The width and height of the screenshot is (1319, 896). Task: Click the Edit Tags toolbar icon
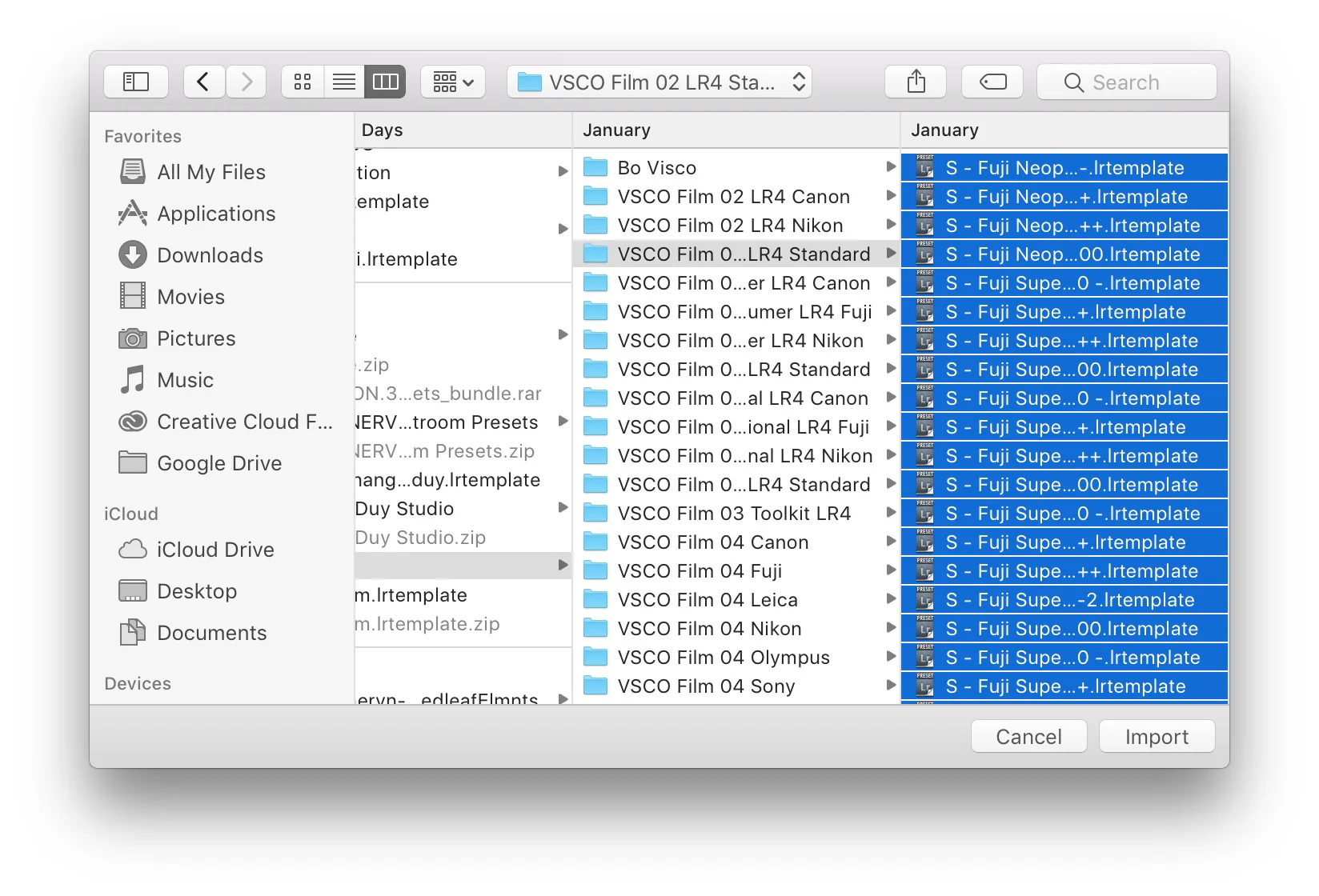coord(992,82)
